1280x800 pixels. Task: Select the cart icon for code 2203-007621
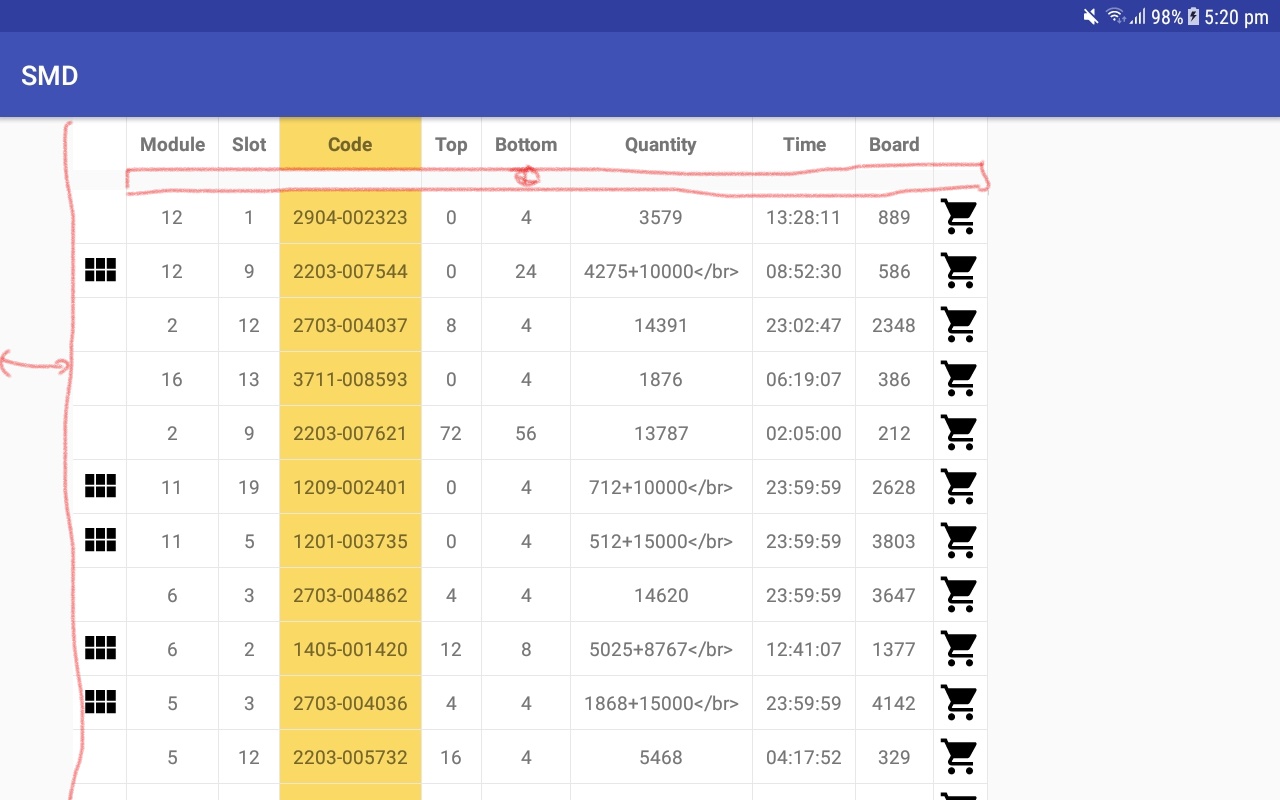tap(958, 433)
